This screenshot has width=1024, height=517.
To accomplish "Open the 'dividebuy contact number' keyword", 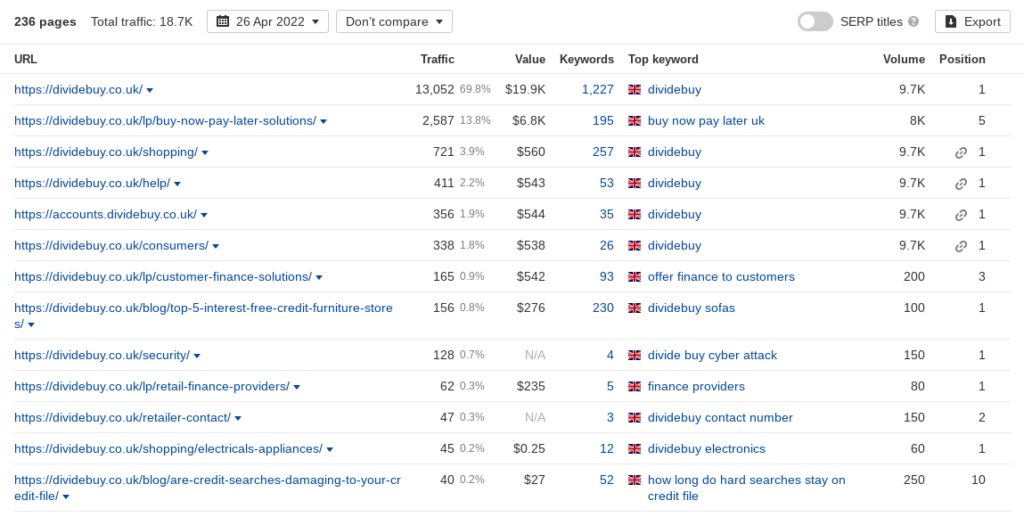I will 720,418.
